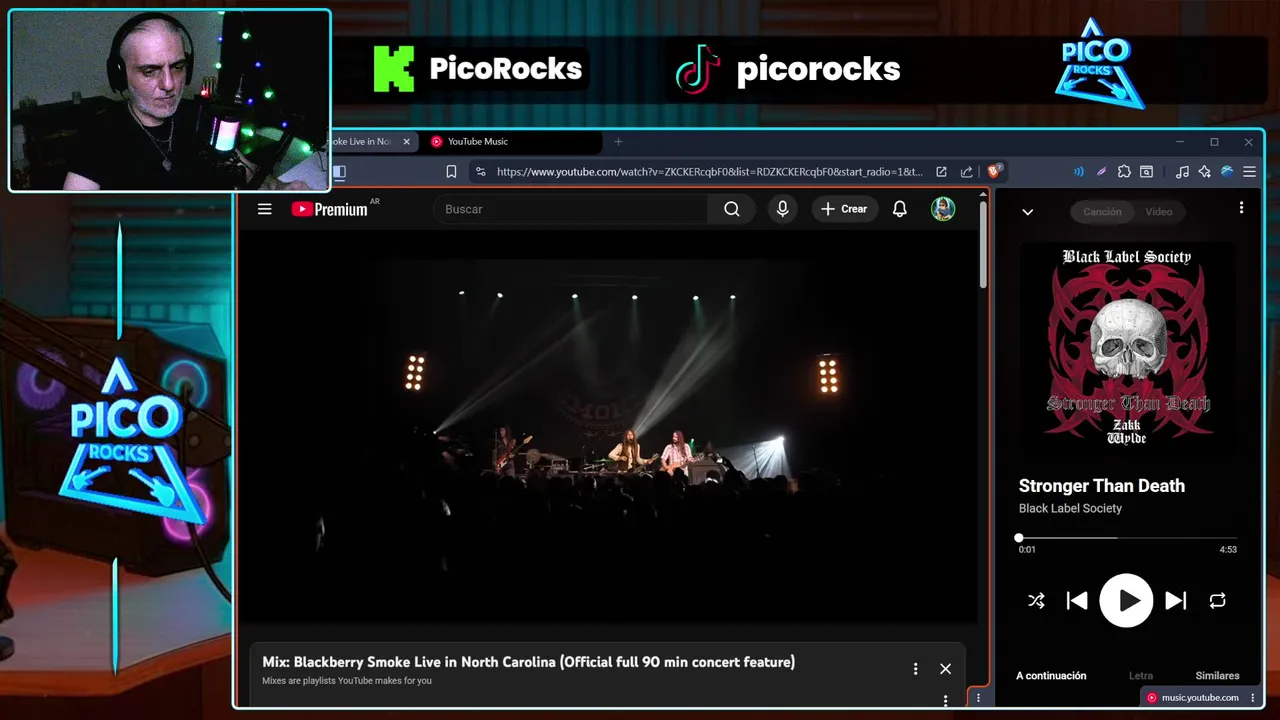The height and width of the screenshot is (720, 1280).
Task: Skip to next track
Action: (1176, 601)
